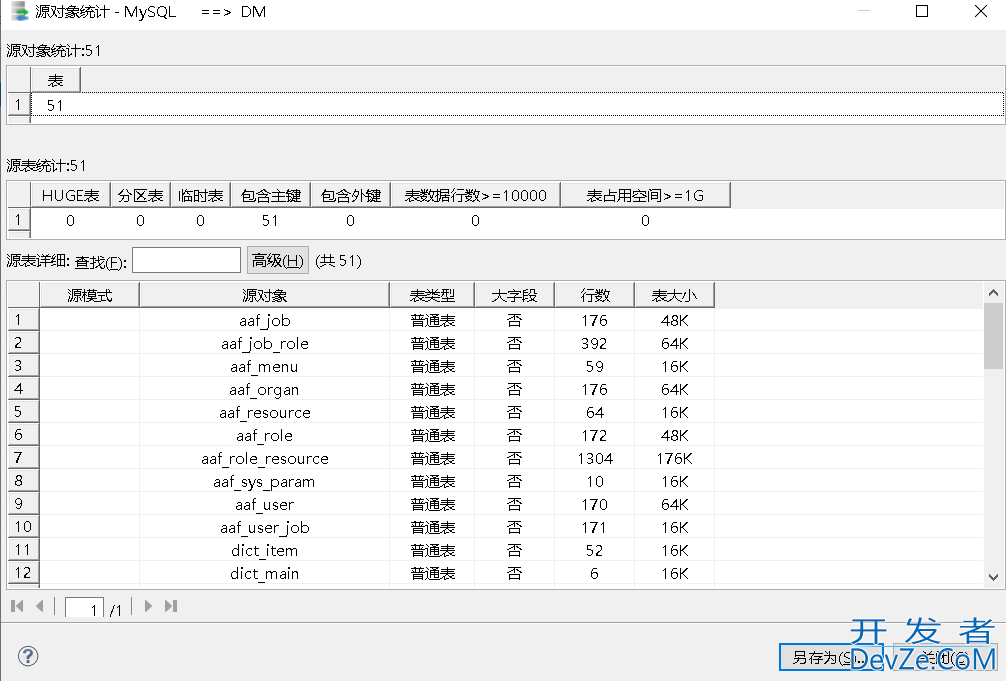Click row header number 12
Image resolution: width=1006 pixels, height=681 pixels.
point(23,573)
